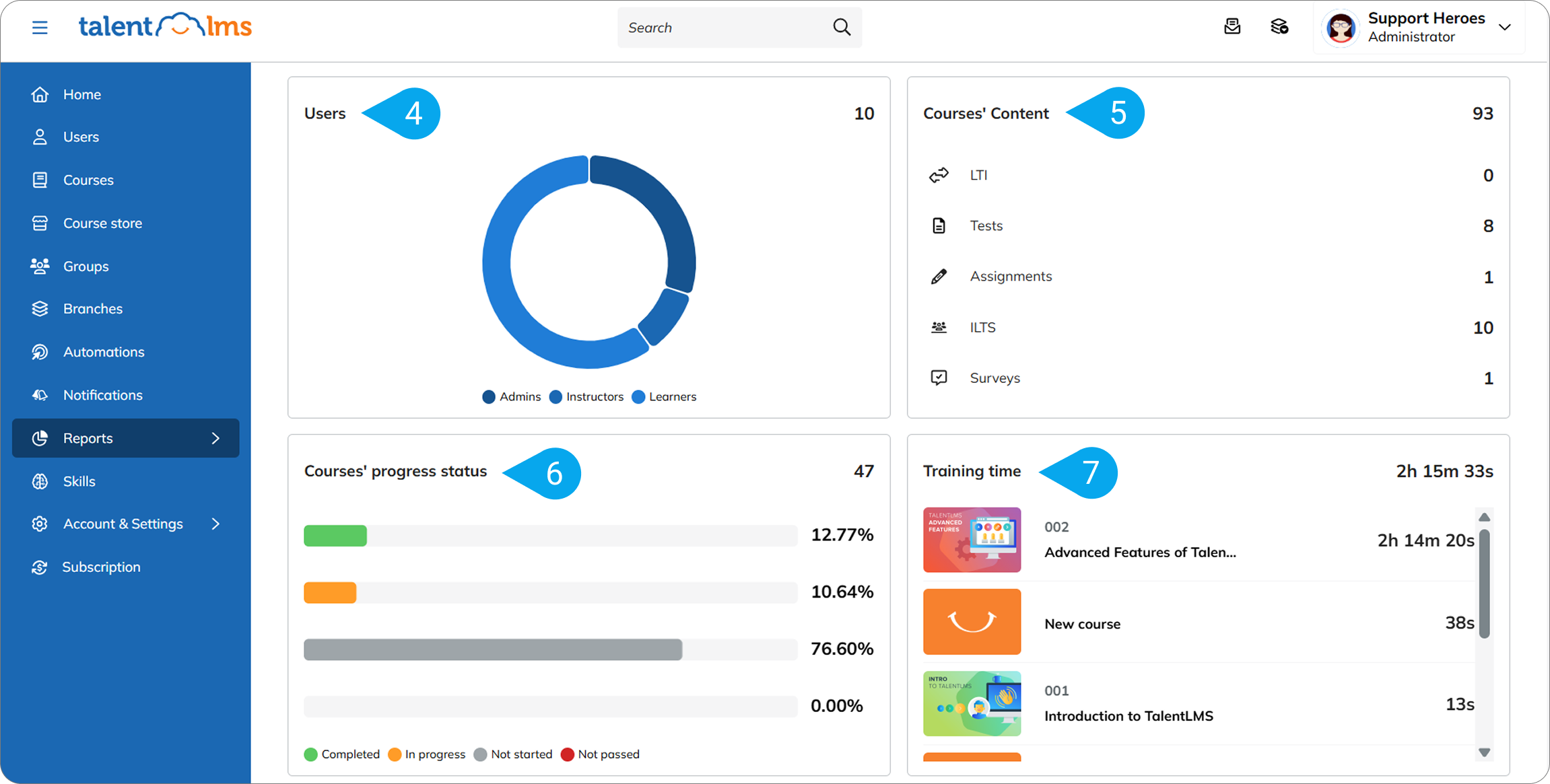
Task: Click the Tests document icon
Action: [939, 225]
